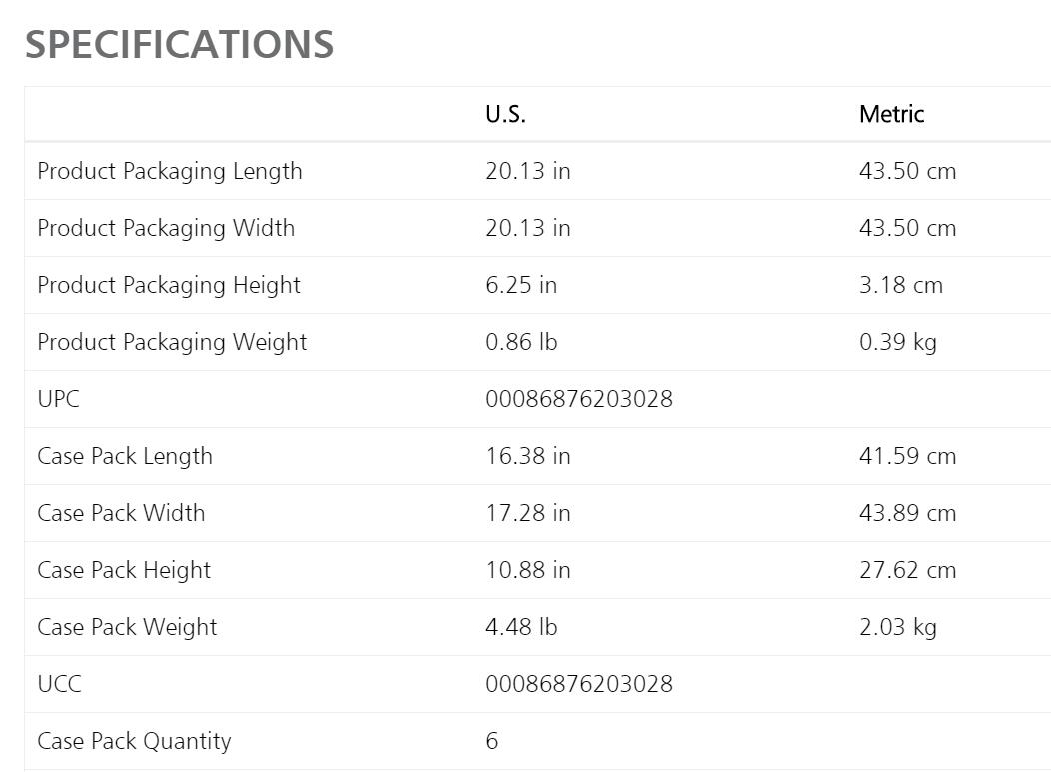Screen dimensions: 1051x772
Task: Click the Case Pack Length label
Action: [125, 456]
